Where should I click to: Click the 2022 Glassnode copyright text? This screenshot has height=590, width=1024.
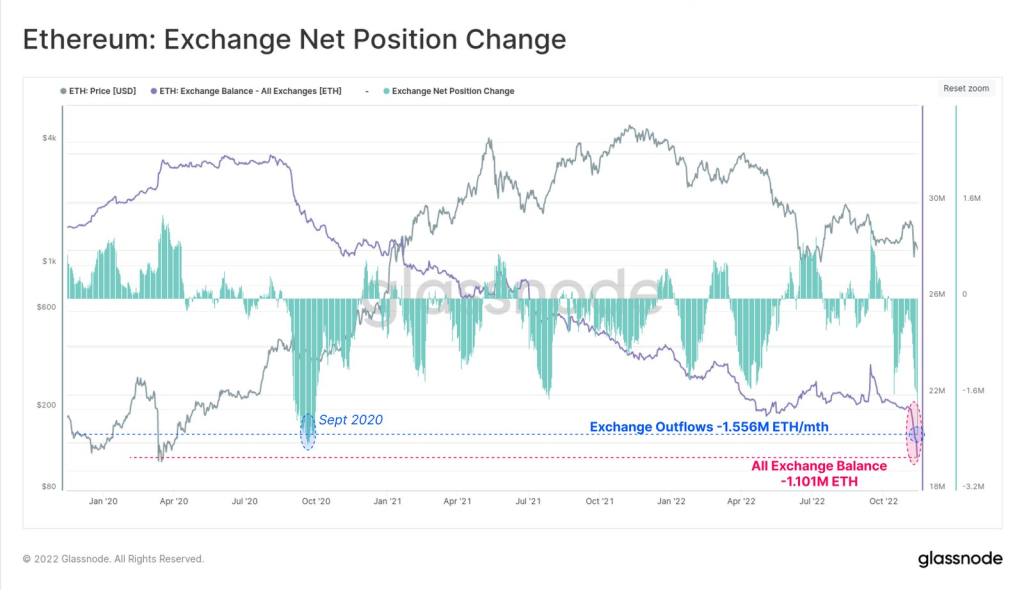click(x=114, y=559)
